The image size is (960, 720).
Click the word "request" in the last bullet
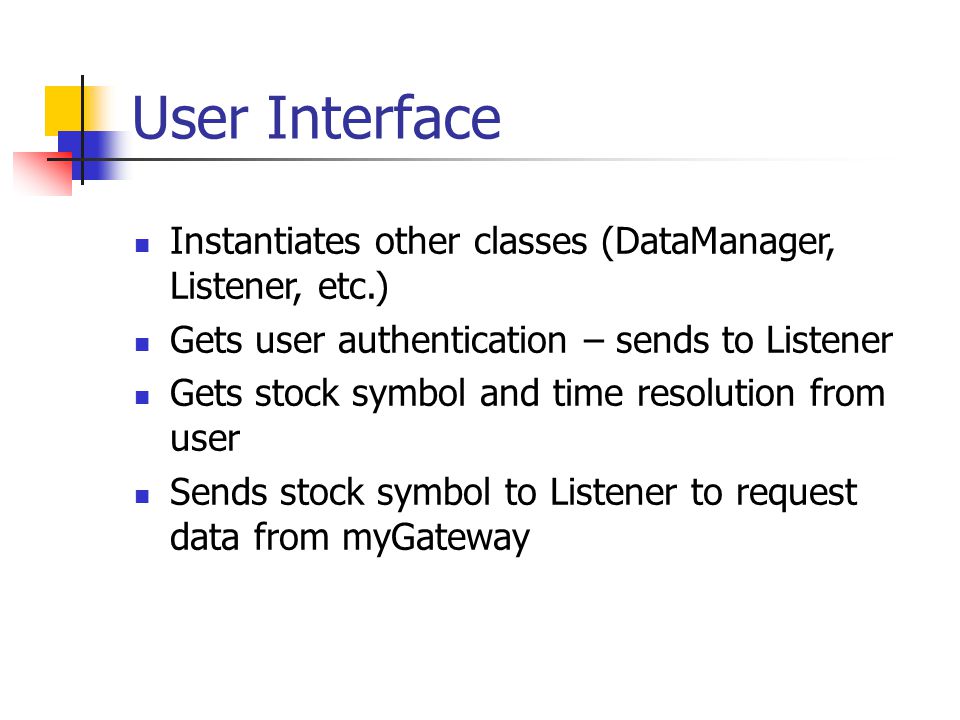(796, 495)
